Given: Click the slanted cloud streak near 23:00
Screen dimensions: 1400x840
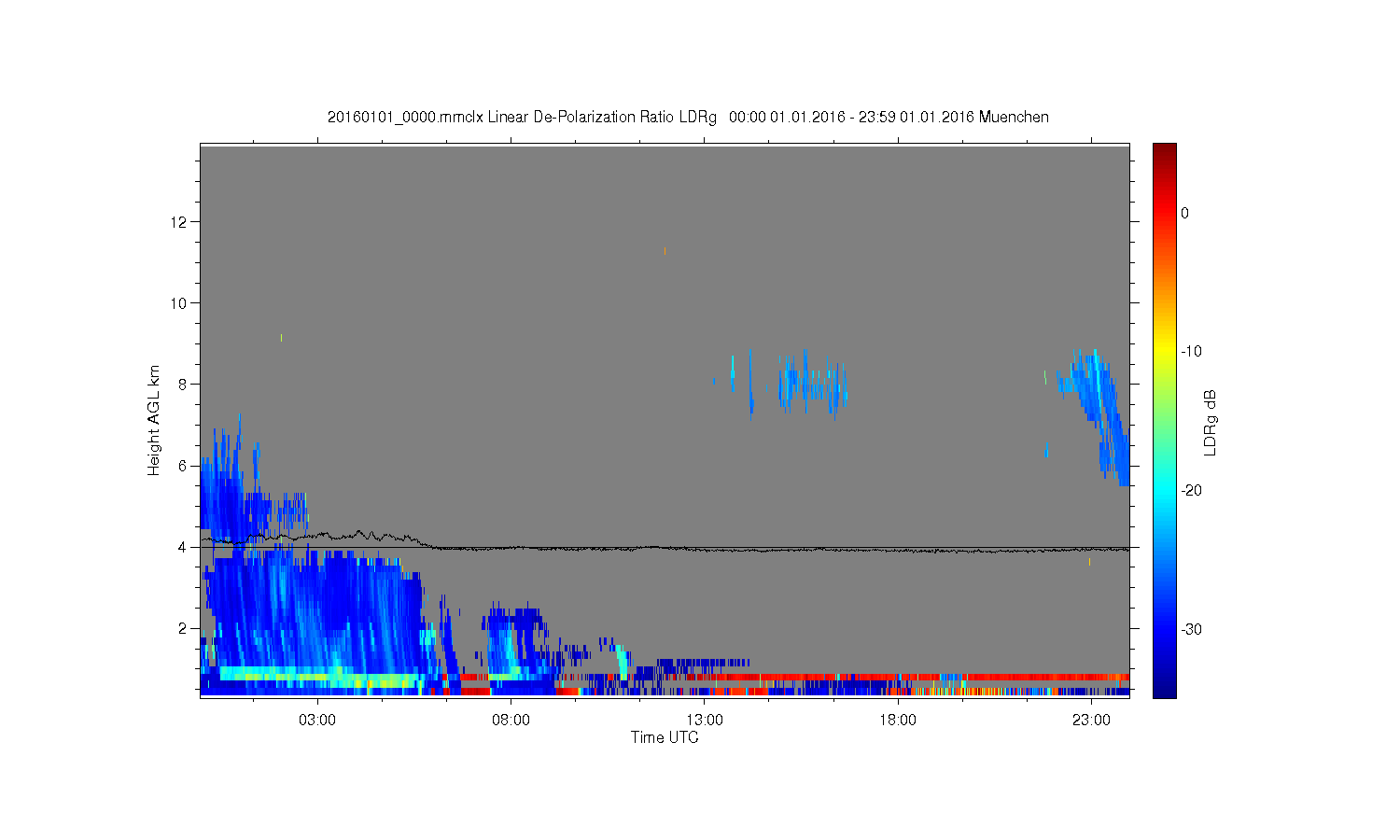Looking at the screenshot, I should click(x=1099, y=415).
